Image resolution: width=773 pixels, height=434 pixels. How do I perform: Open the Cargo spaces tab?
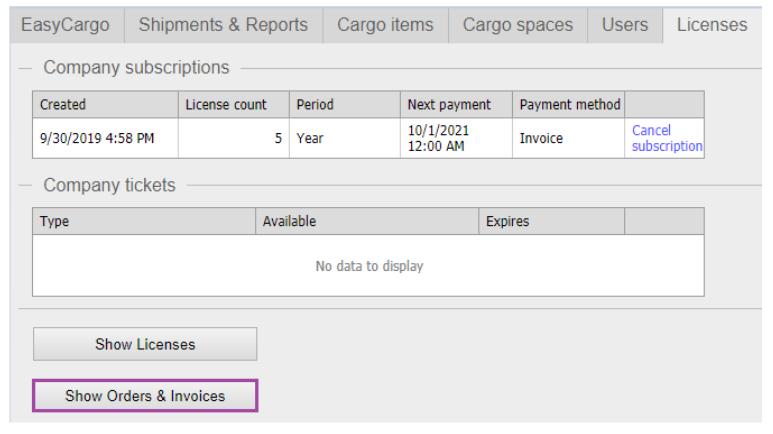(x=518, y=25)
